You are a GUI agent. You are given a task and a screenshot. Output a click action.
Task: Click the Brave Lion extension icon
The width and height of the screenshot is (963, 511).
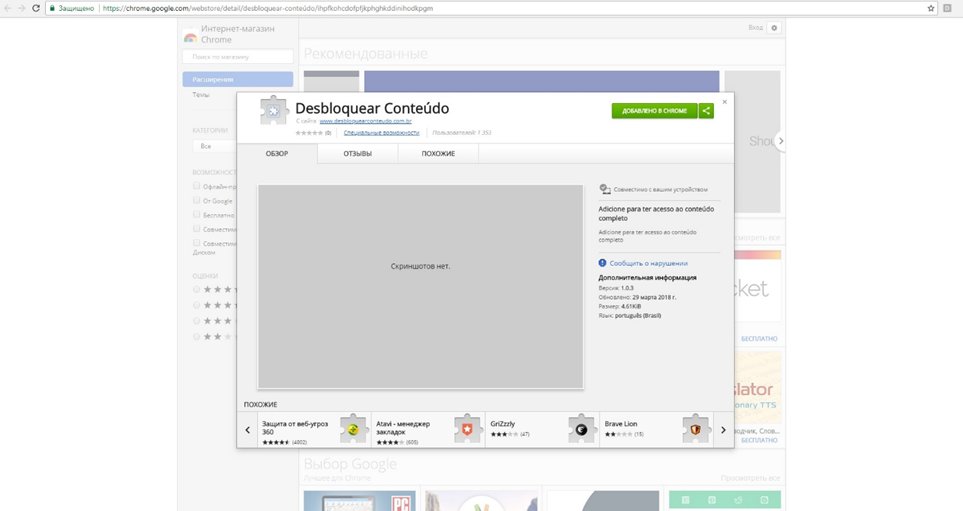(x=695, y=429)
